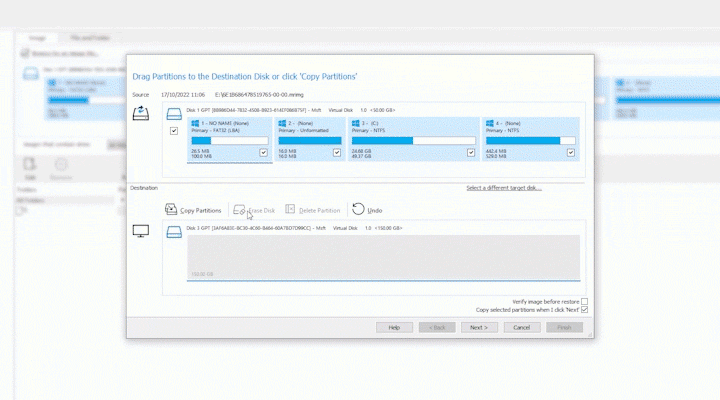This screenshot has height=400, width=720.
Task: Click Select a different target disk link
Action: pyautogui.click(x=503, y=188)
